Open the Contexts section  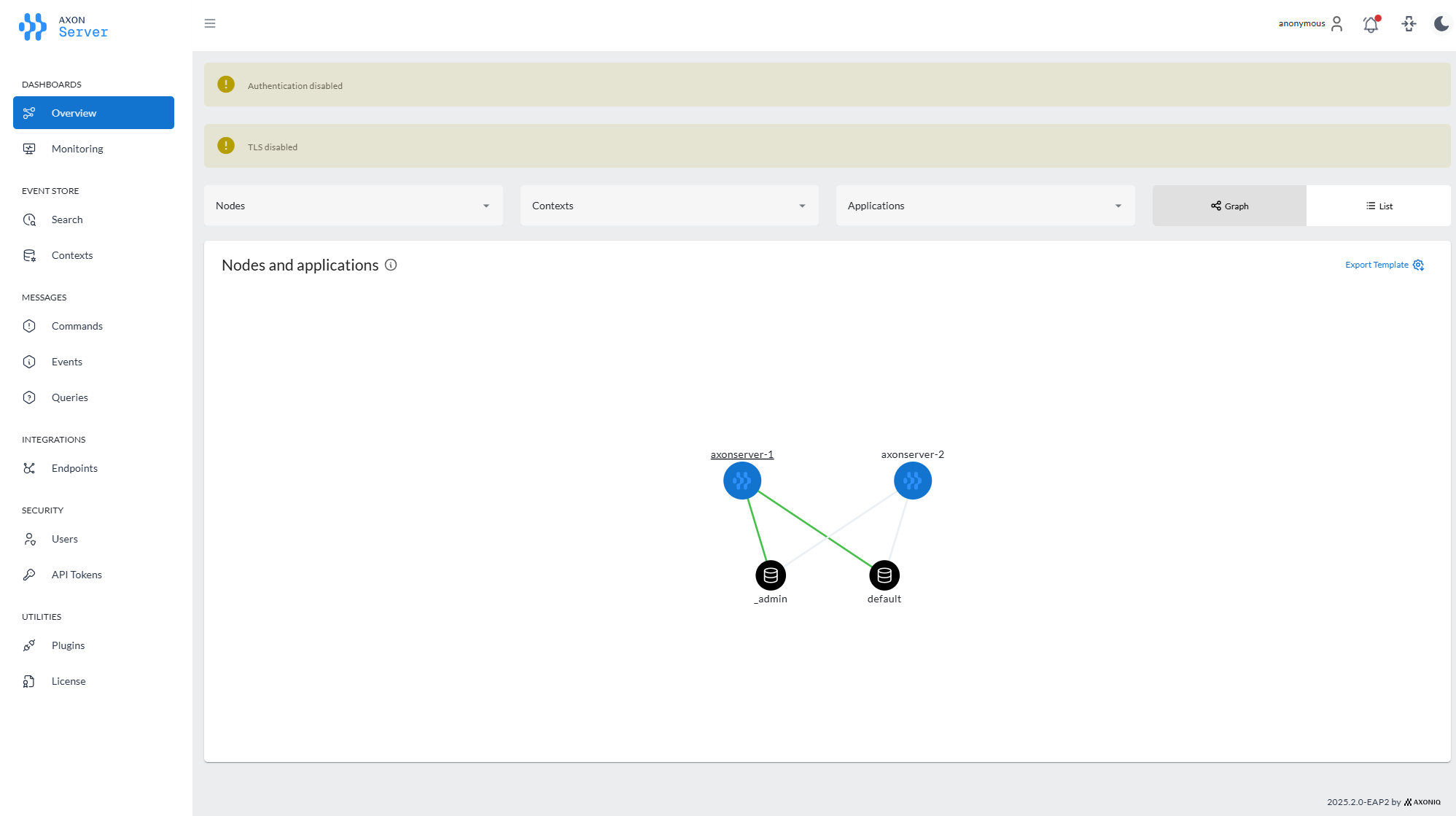(x=71, y=255)
